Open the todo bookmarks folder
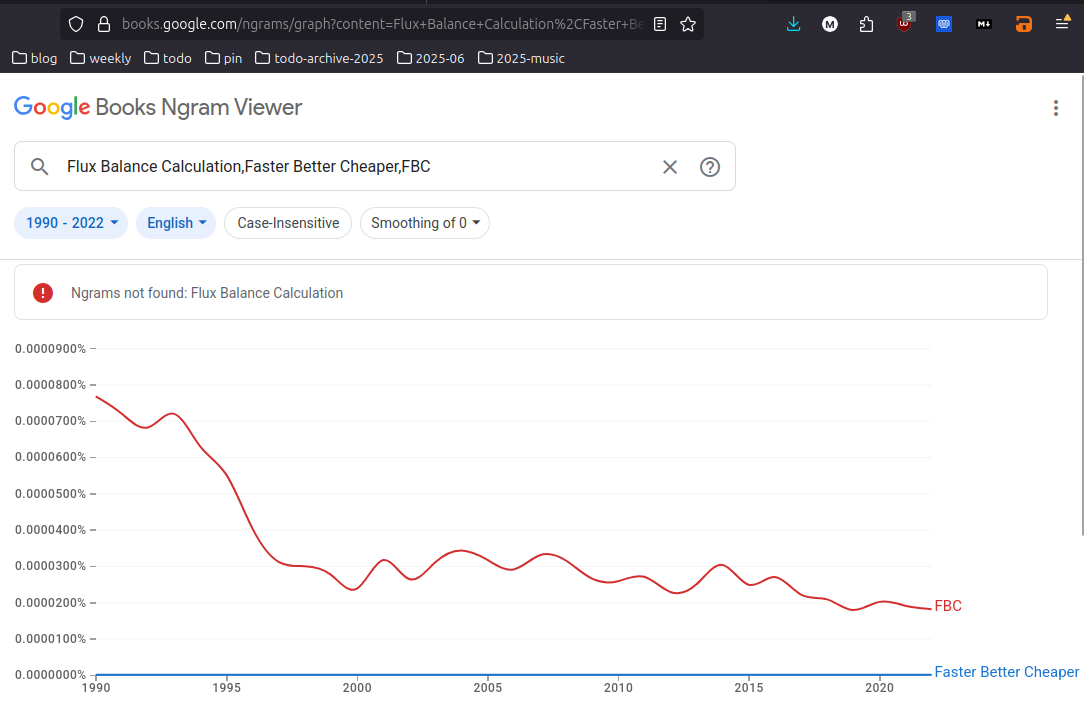The height and width of the screenshot is (703, 1084). (167, 58)
